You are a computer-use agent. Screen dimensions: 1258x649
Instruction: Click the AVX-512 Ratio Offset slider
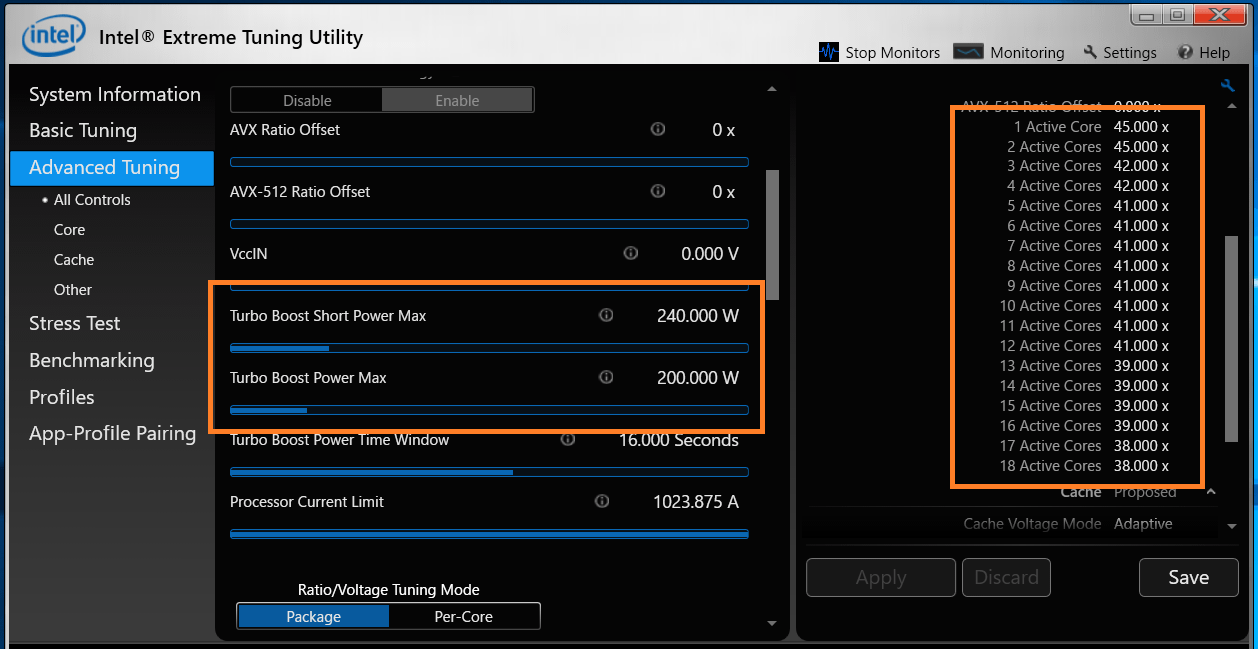tap(489, 224)
